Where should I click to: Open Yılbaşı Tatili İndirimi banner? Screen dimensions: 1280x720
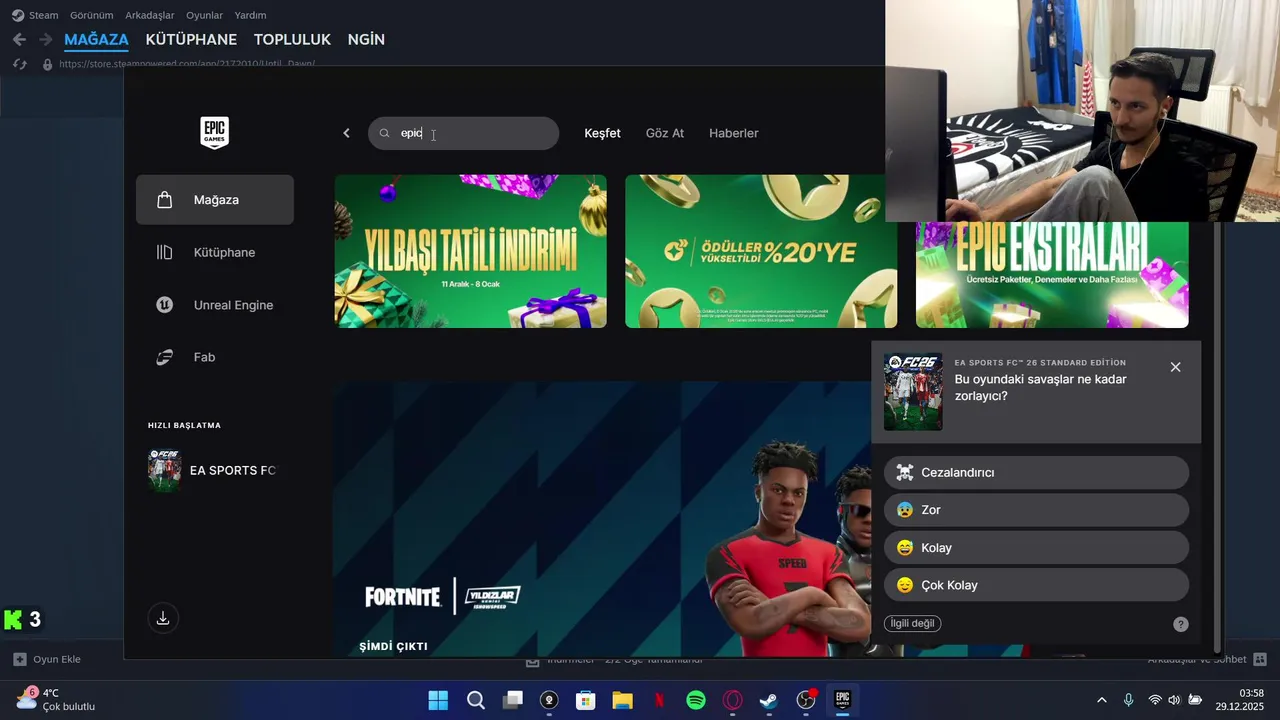470,251
